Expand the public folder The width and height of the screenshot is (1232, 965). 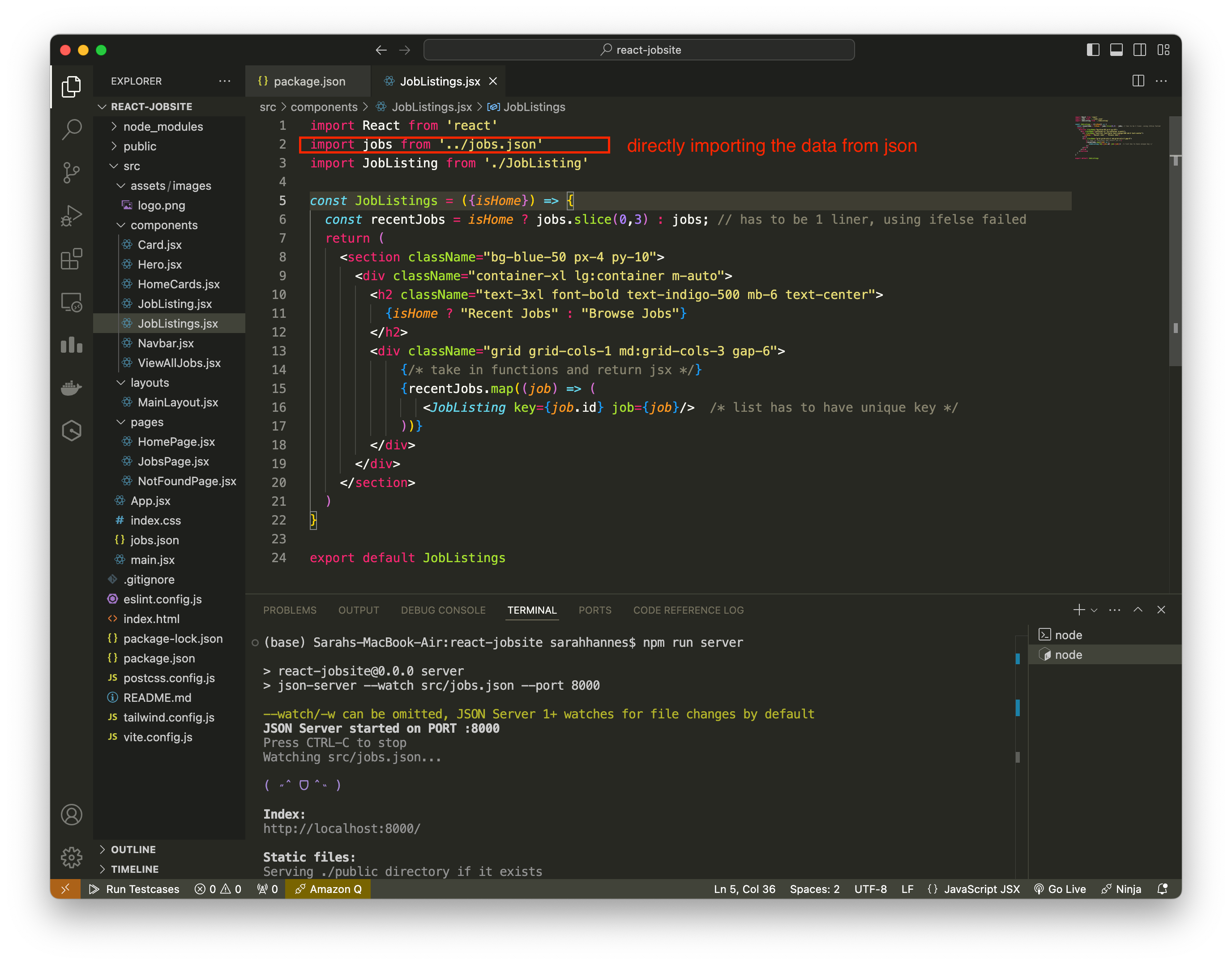click(x=170, y=146)
